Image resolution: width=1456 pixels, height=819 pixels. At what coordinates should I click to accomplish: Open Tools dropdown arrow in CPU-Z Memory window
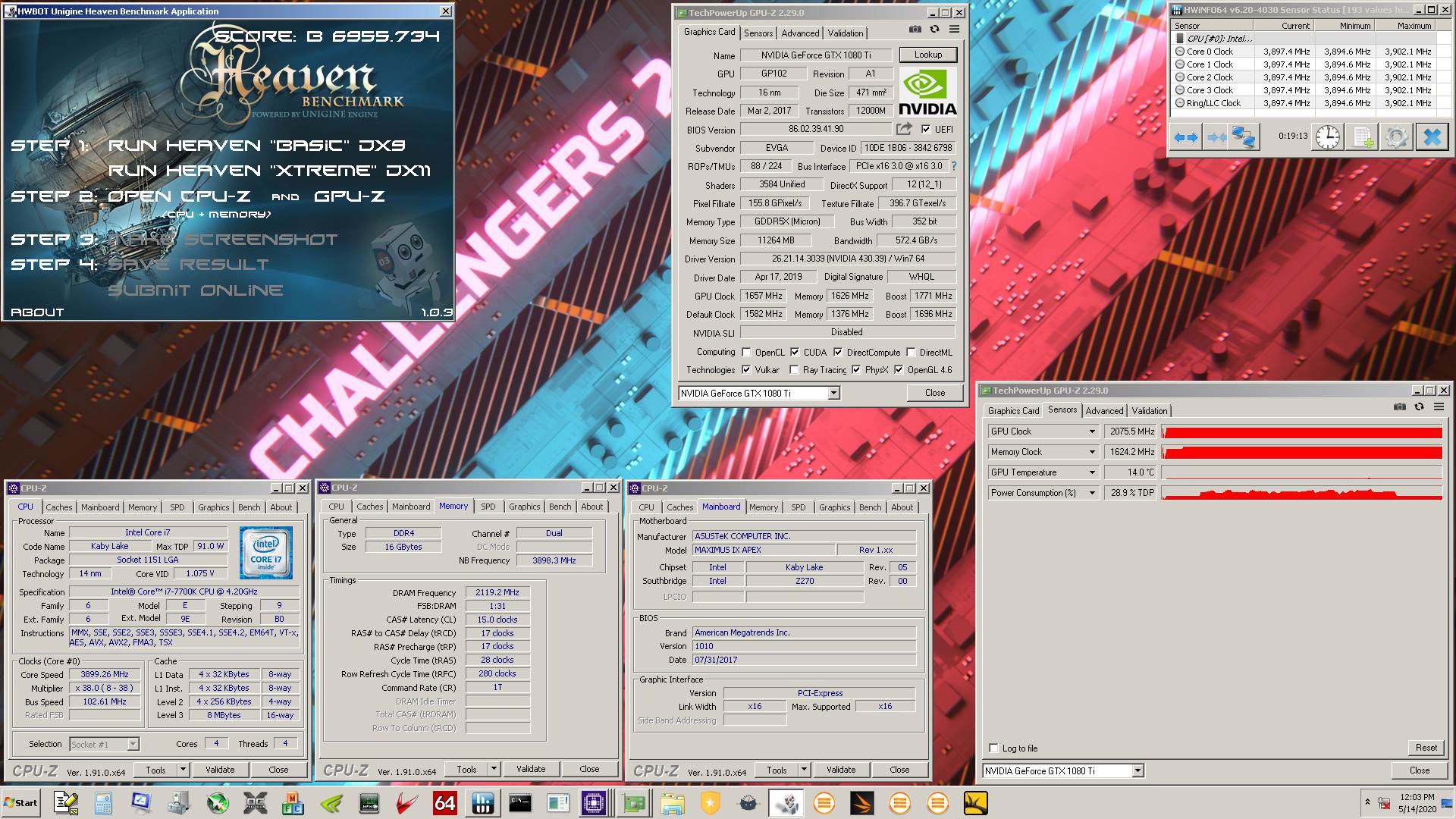click(494, 769)
